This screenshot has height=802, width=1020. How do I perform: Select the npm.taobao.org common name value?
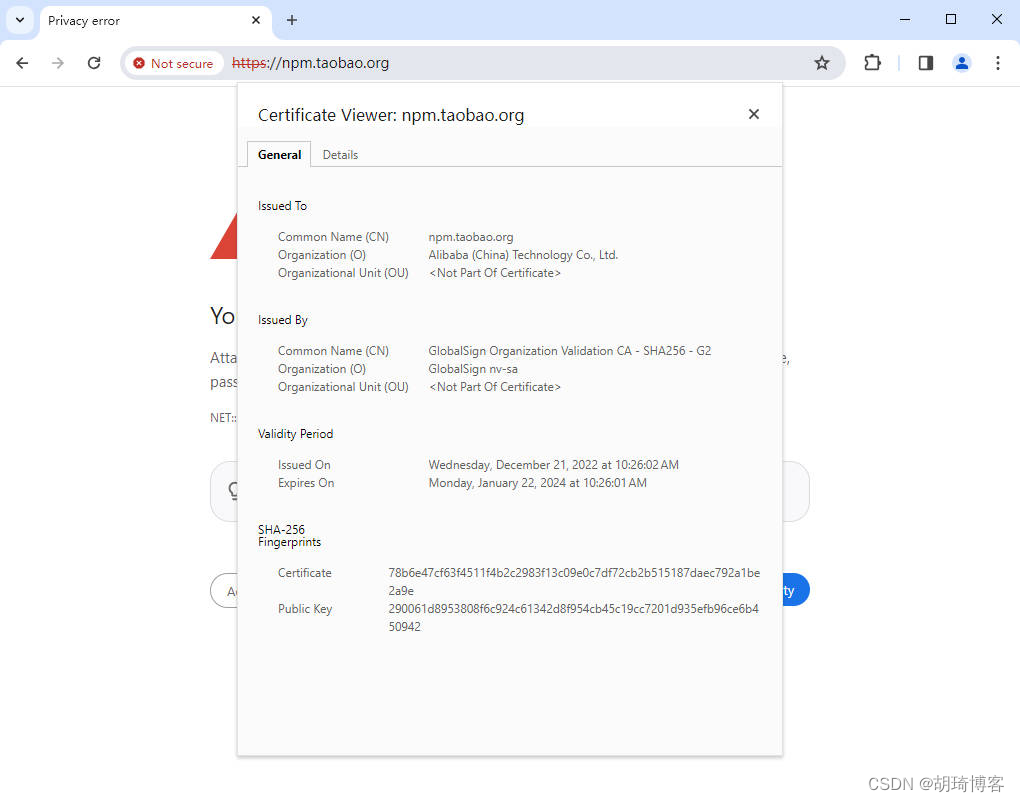[470, 237]
